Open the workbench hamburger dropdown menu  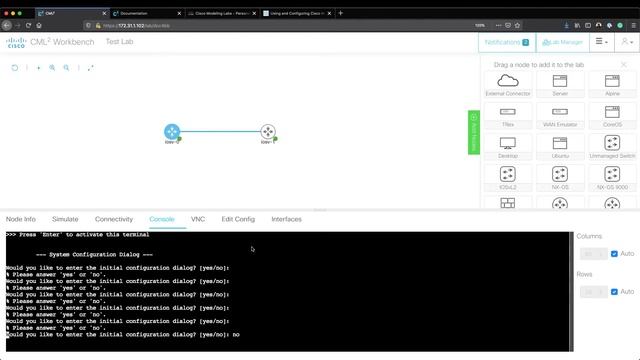point(601,42)
